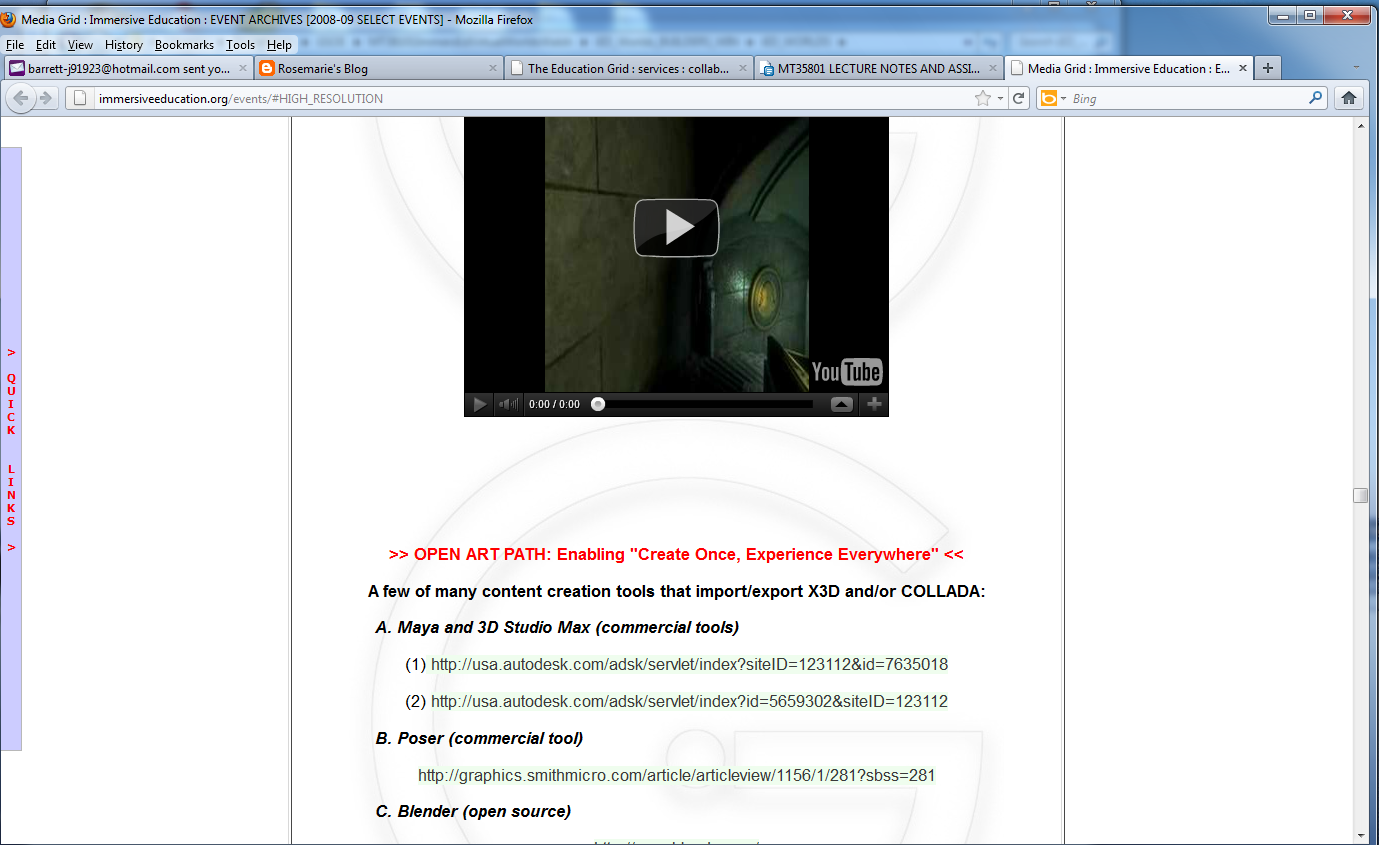The height and width of the screenshot is (845, 1379).
Task: Close the hotmail.com tab
Action: (241, 68)
